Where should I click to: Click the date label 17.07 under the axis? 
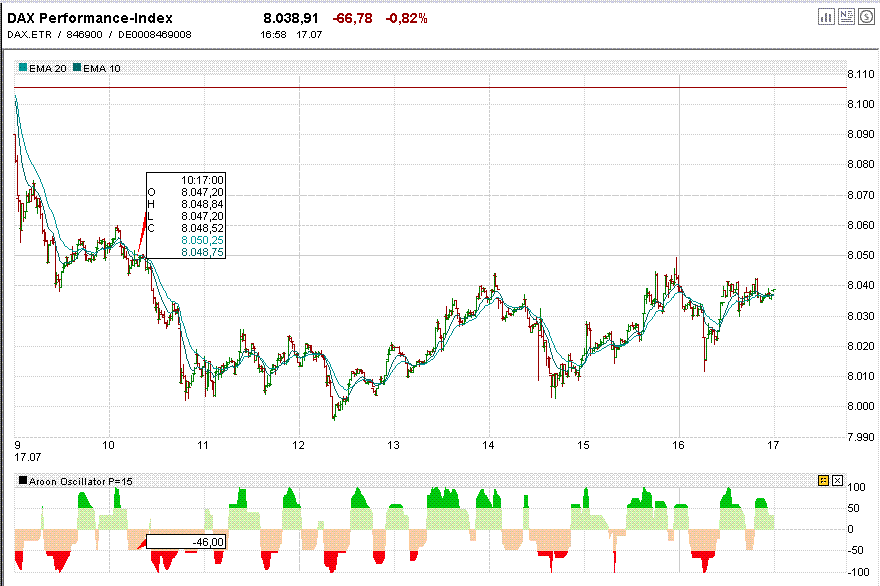[x=28, y=457]
